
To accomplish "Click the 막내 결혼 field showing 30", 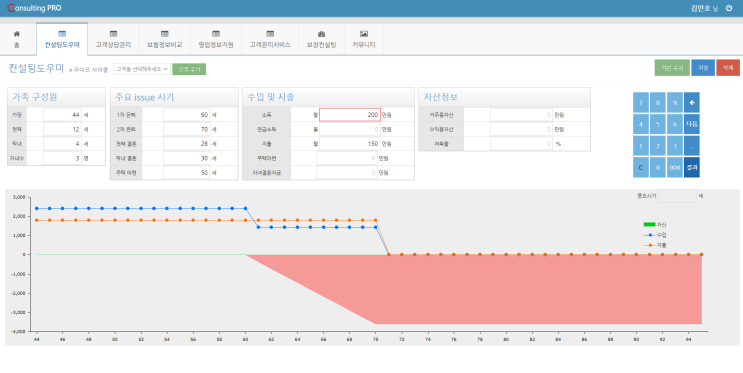I will click(x=187, y=158).
